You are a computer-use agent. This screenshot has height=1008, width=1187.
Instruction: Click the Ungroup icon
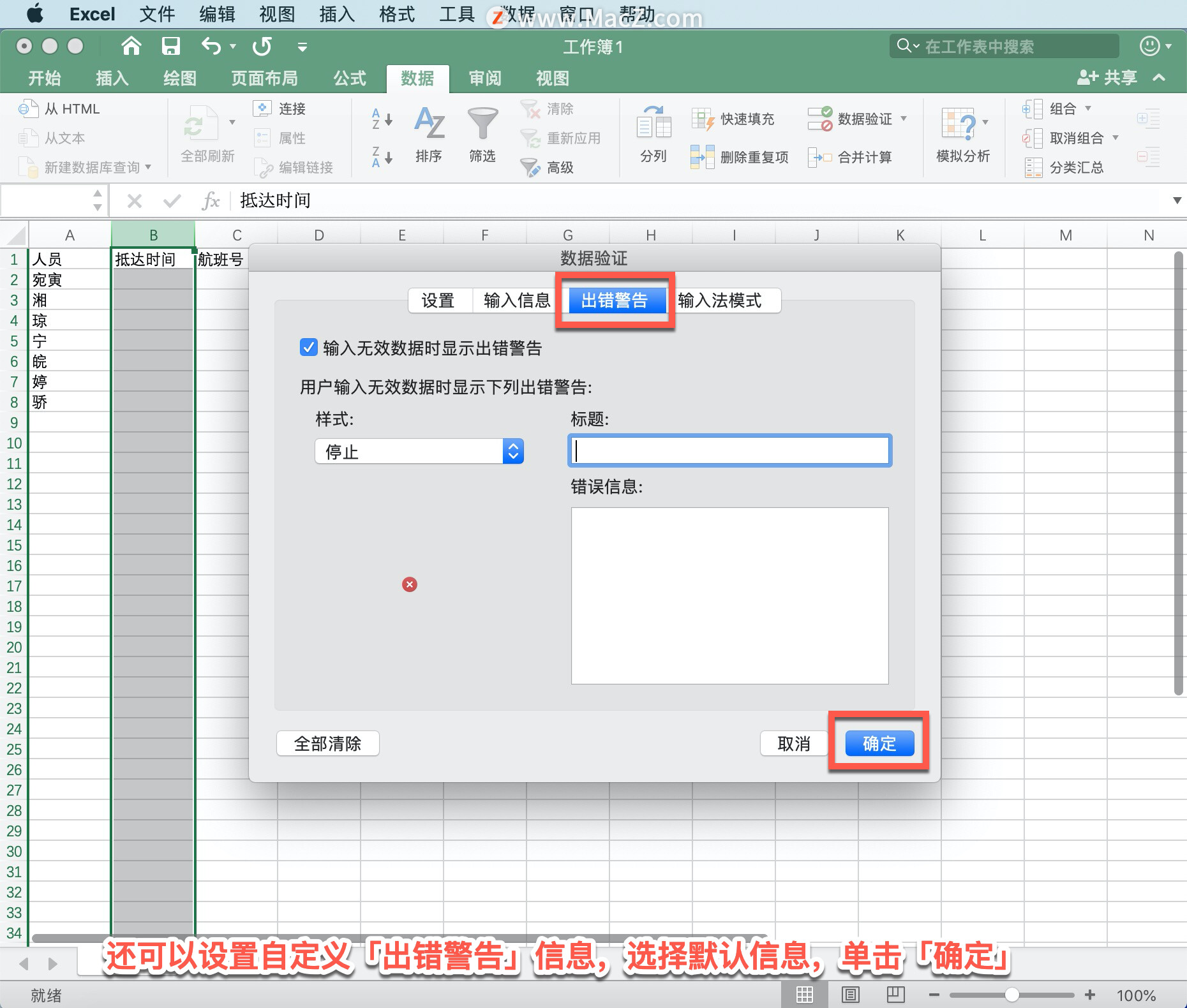pyautogui.click(x=1032, y=138)
